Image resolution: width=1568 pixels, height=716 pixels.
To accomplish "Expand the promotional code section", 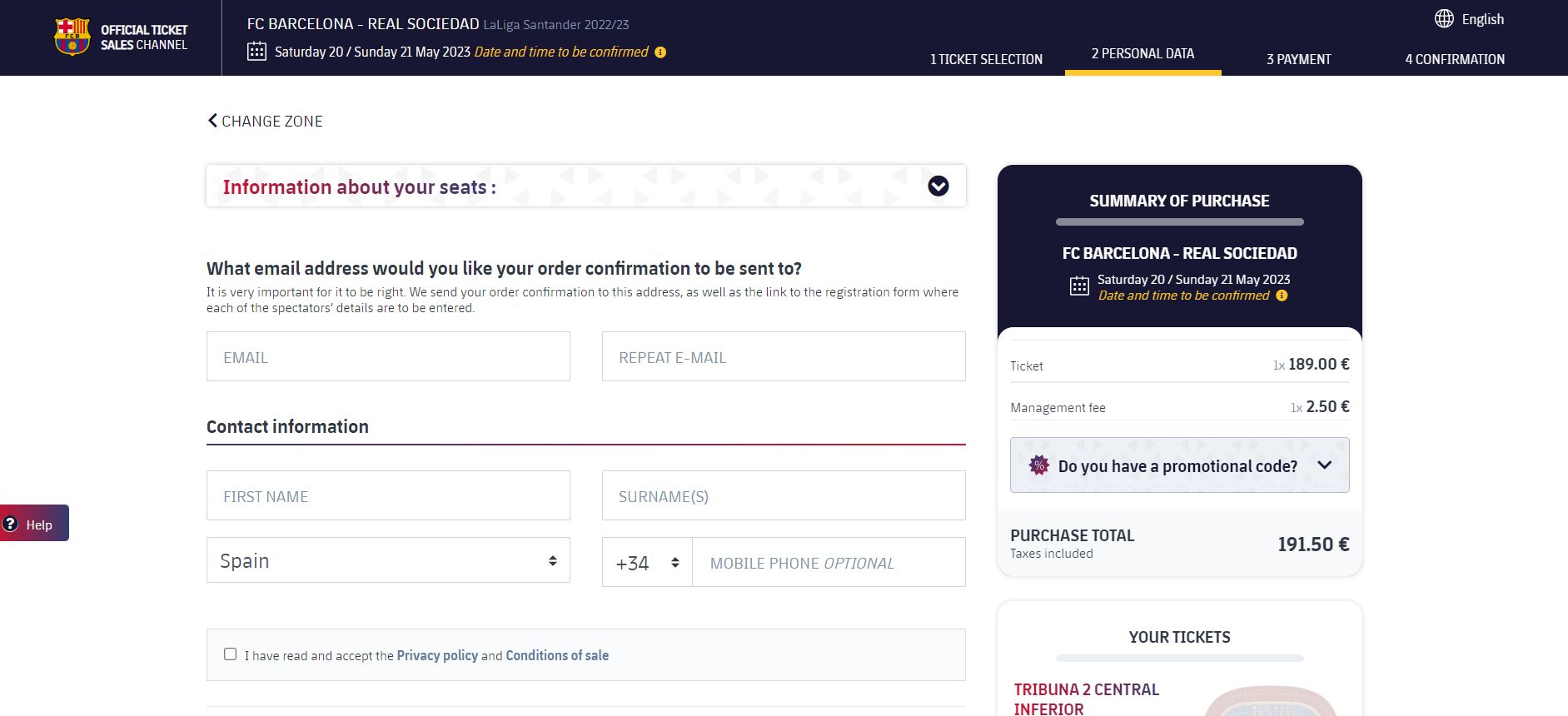I will pyautogui.click(x=1324, y=465).
